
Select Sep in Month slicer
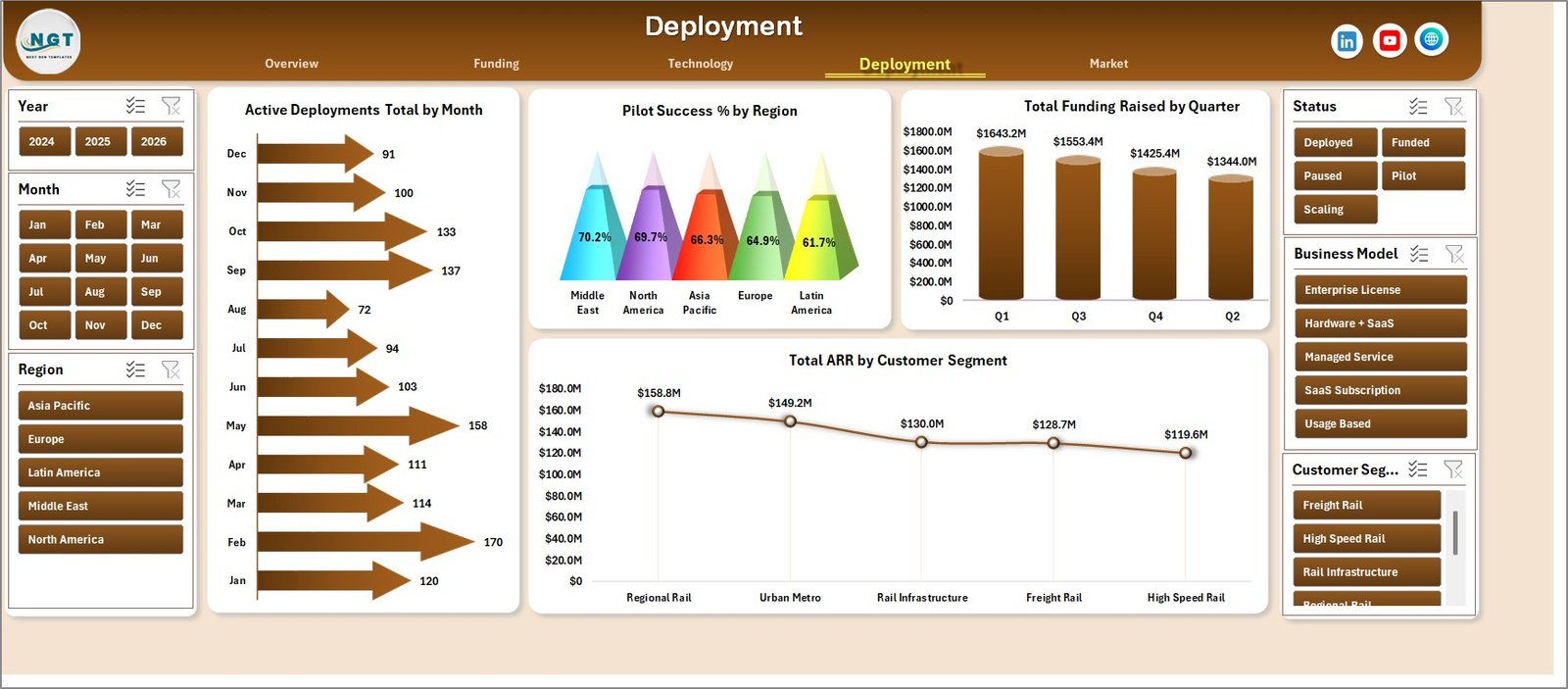(x=157, y=292)
